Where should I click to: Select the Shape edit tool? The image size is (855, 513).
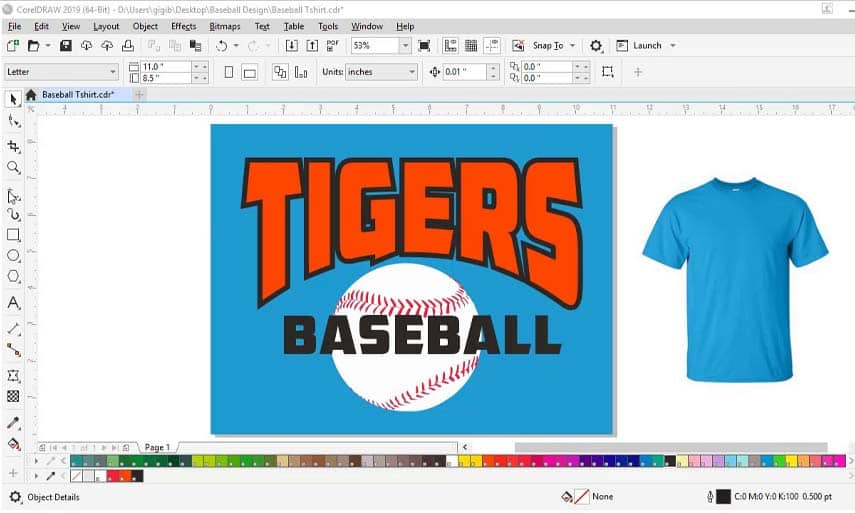[14, 121]
